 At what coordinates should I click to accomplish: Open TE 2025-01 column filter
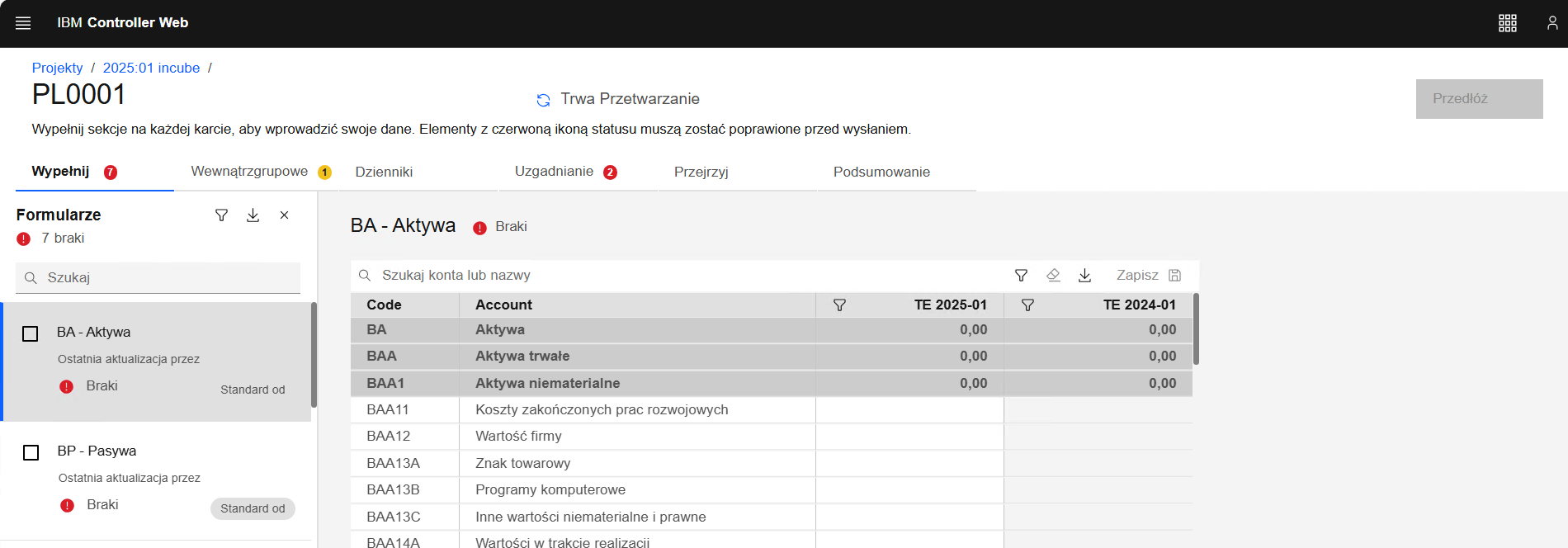point(839,305)
